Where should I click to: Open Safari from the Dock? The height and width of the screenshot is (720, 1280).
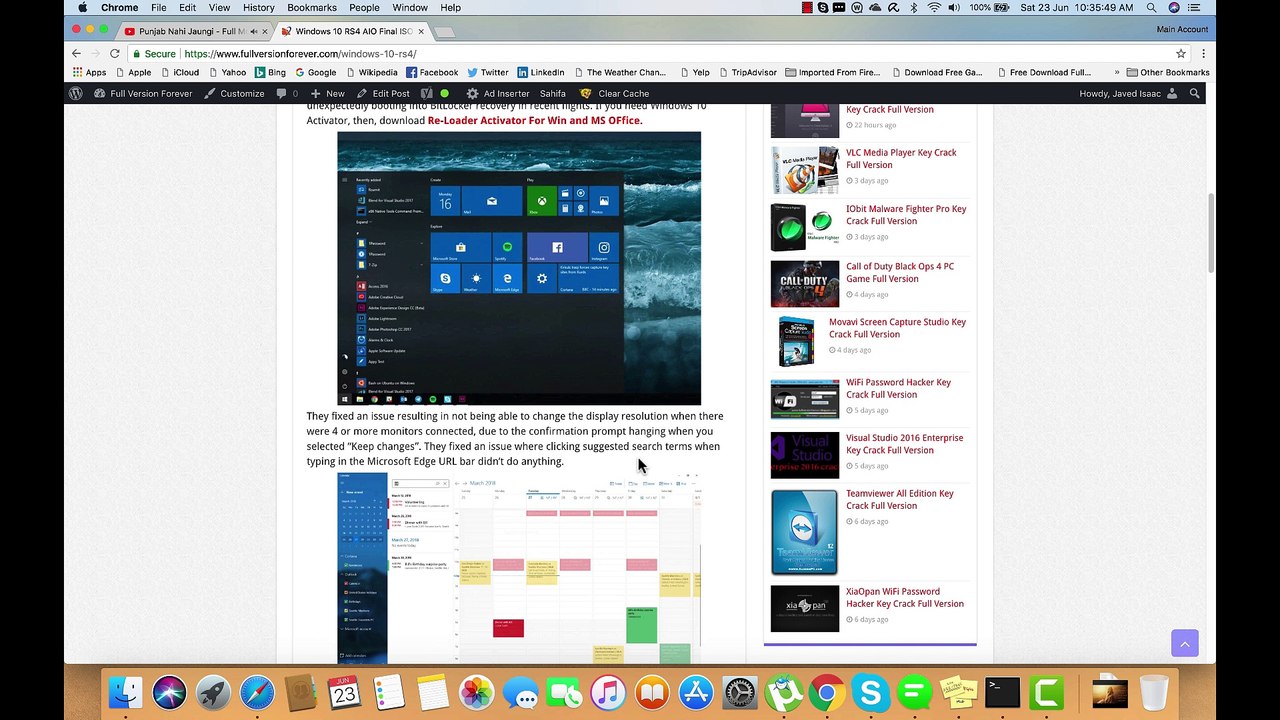click(257, 692)
